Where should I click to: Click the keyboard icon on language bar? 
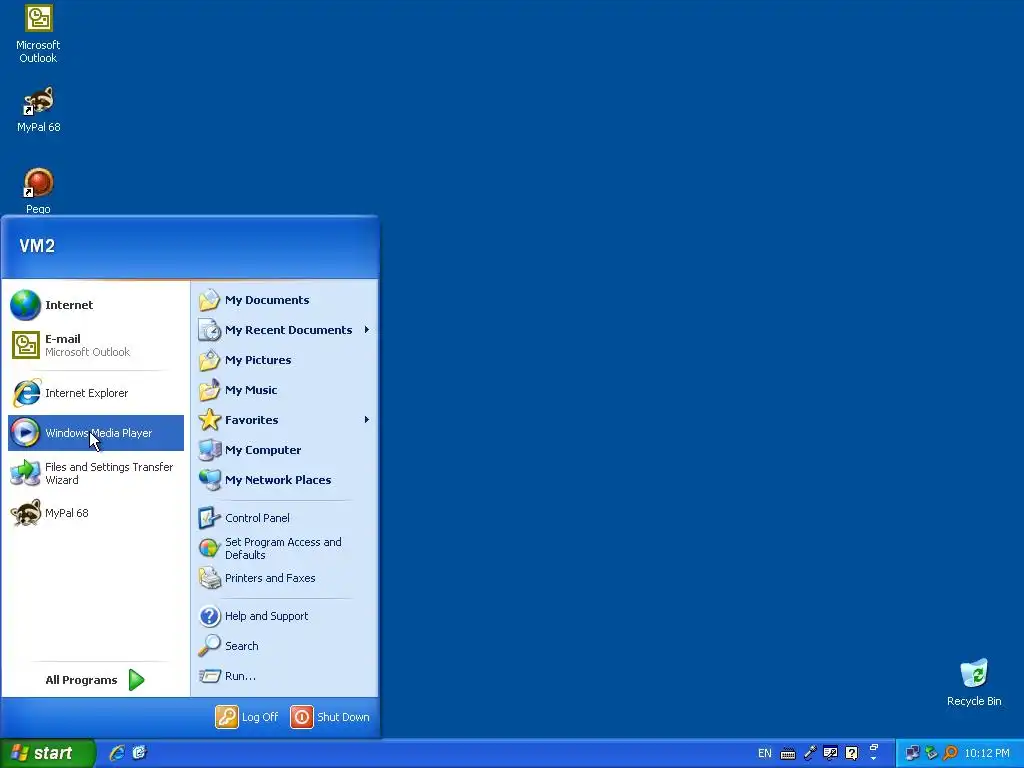[x=788, y=754]
